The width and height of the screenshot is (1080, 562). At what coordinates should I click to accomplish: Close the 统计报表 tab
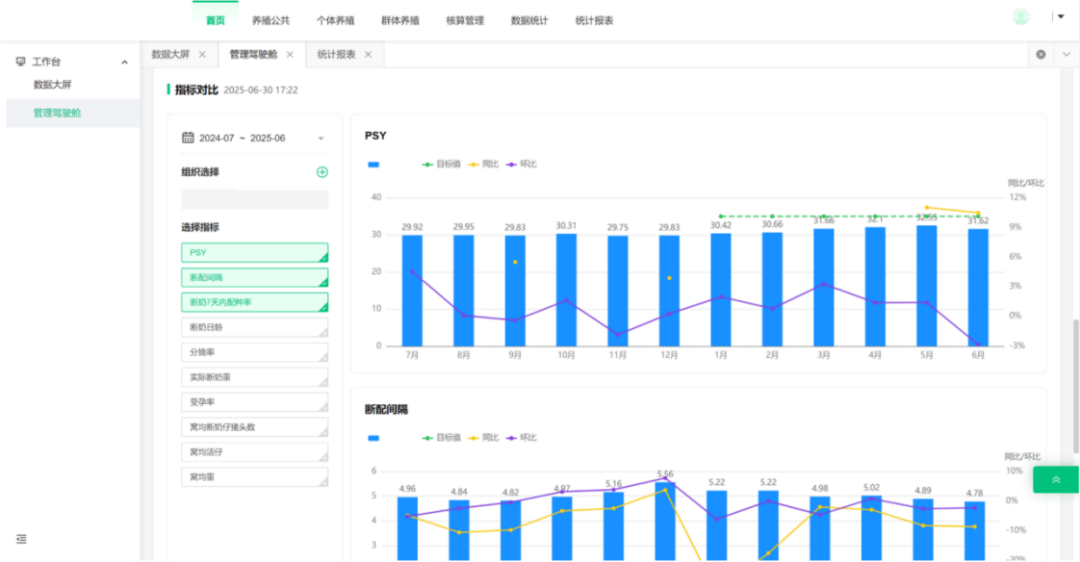(368, 55)
